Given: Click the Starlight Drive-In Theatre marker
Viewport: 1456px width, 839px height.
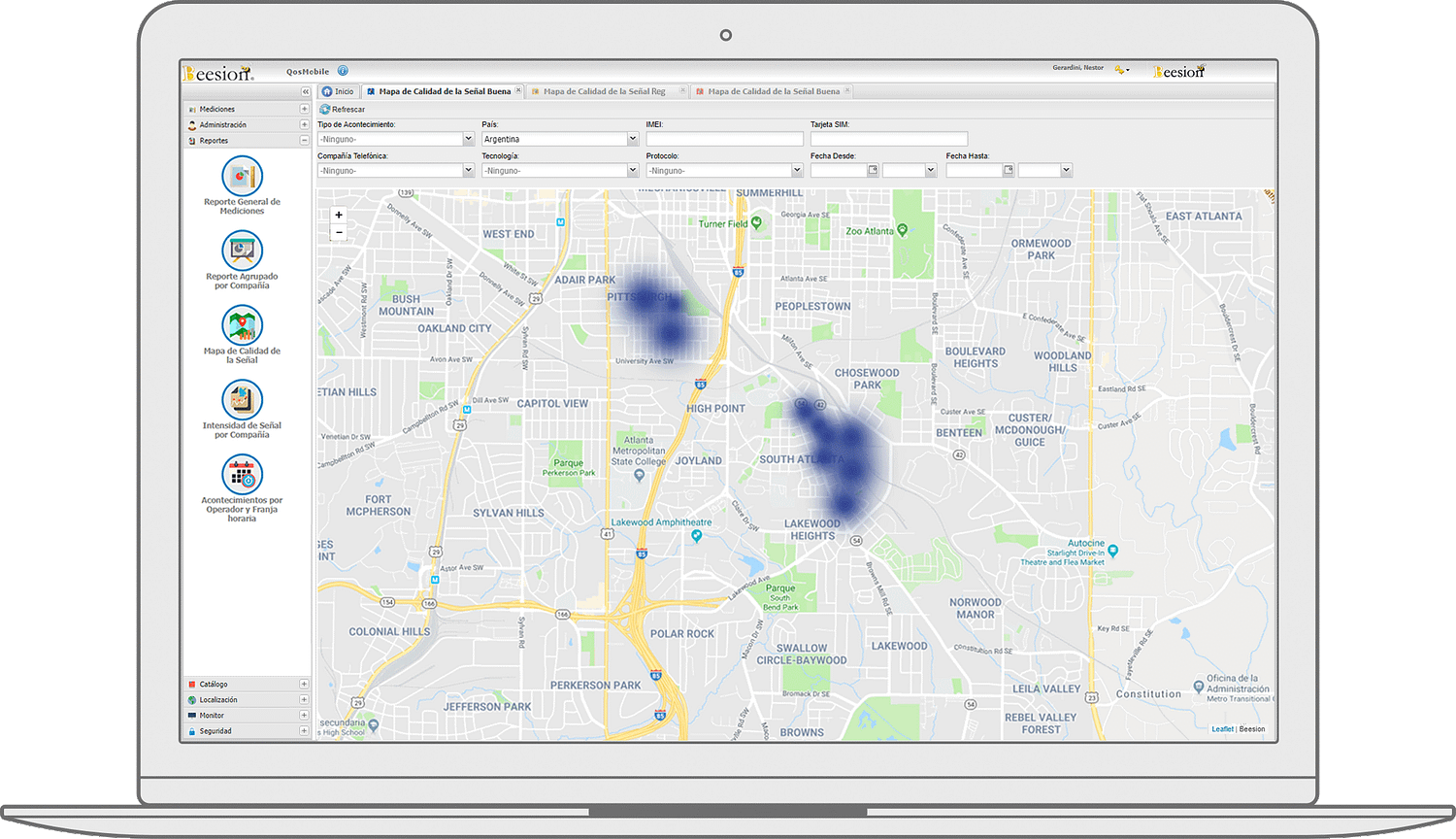Looking at the screenshot, I should point(1112,551).
